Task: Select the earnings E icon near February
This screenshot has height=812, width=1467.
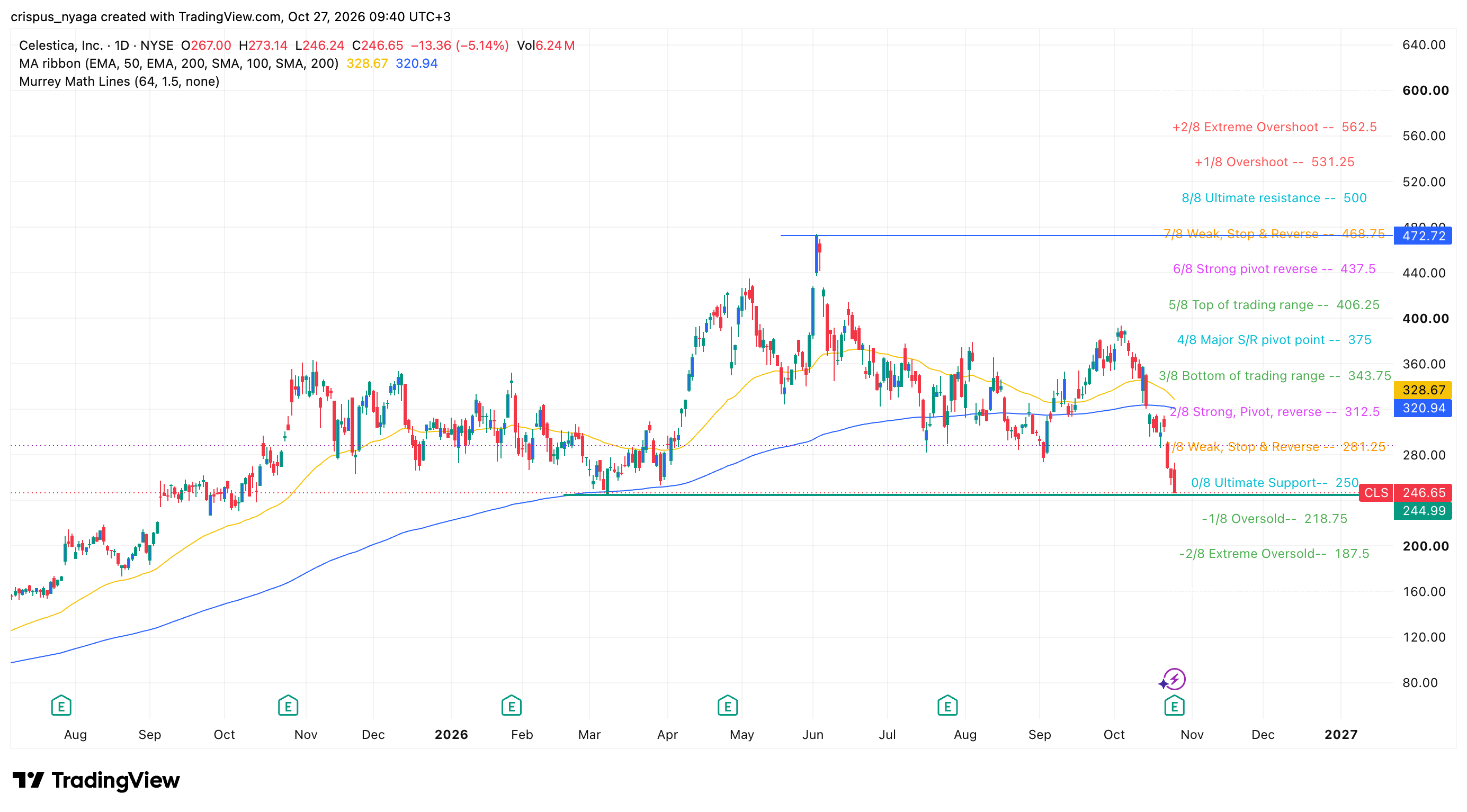Action: point(512,706)
